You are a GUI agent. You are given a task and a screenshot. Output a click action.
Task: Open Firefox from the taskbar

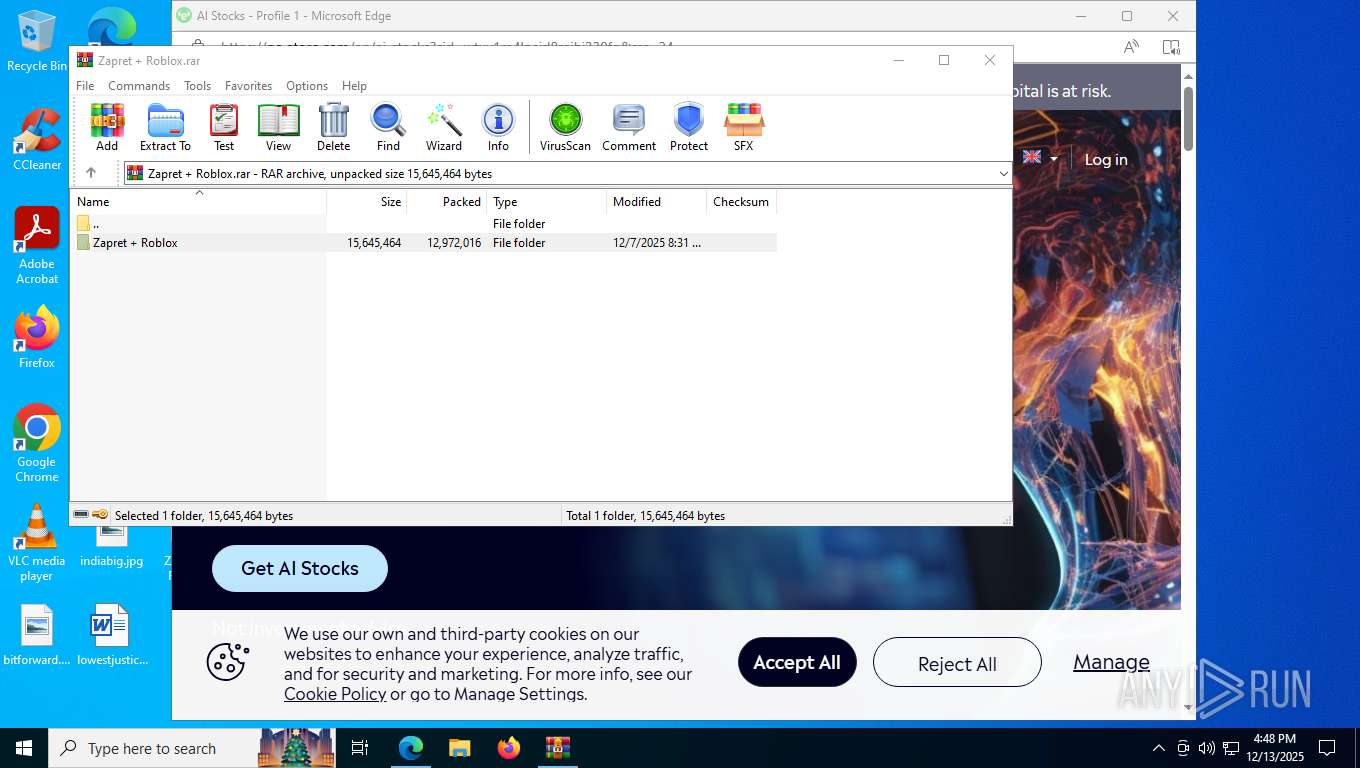tap(509, 748)
